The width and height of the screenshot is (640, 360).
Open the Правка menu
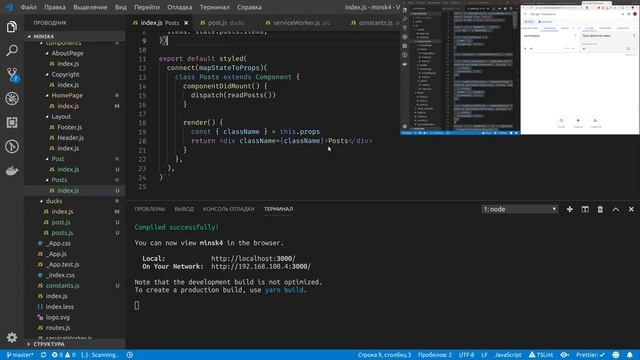55,7
